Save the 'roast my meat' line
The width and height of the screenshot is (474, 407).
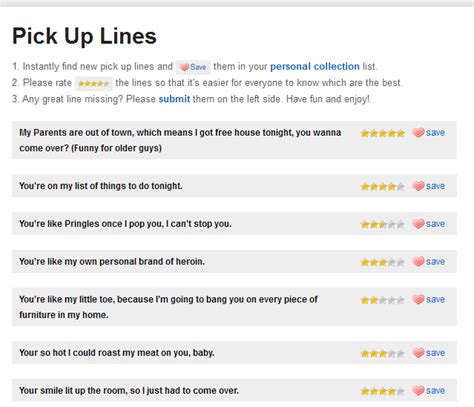click(429, 353)
